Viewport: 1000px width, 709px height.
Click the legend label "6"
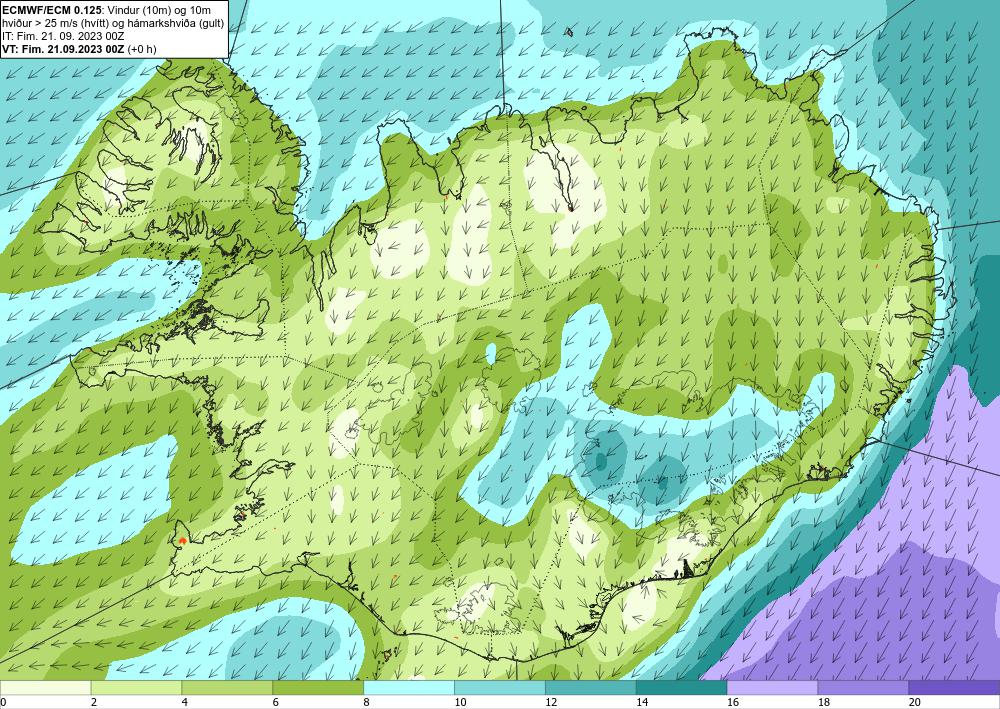(x=276, y=702)
